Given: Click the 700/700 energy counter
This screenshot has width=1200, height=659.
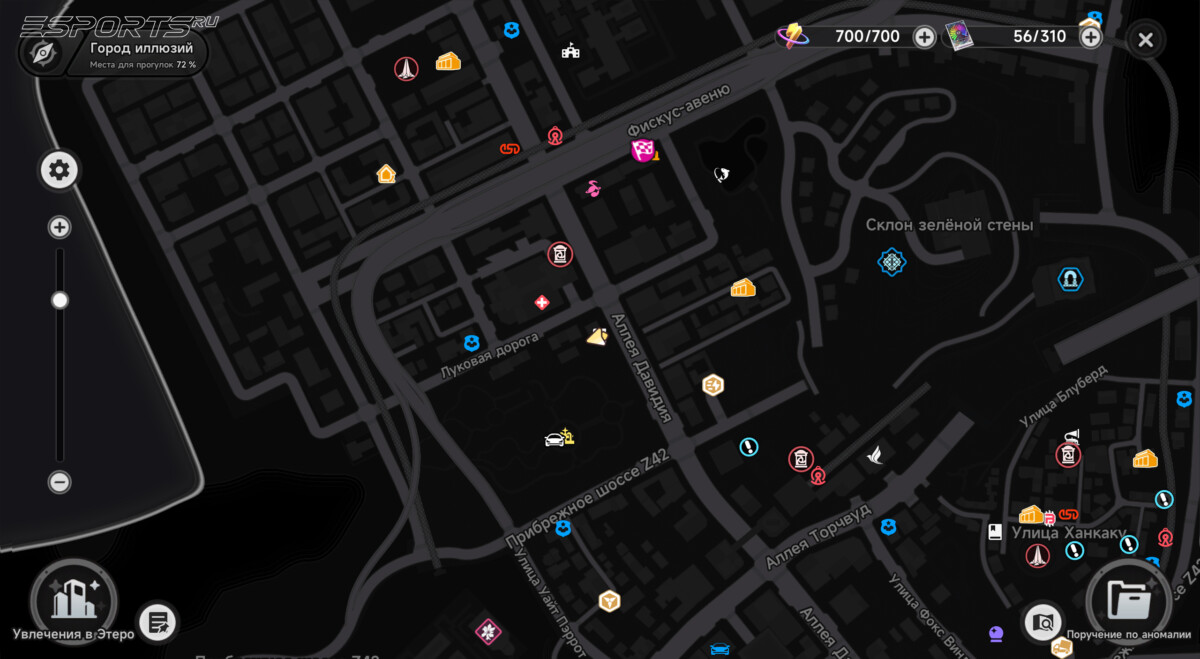Looking at the screenshot, I should 867,37.
